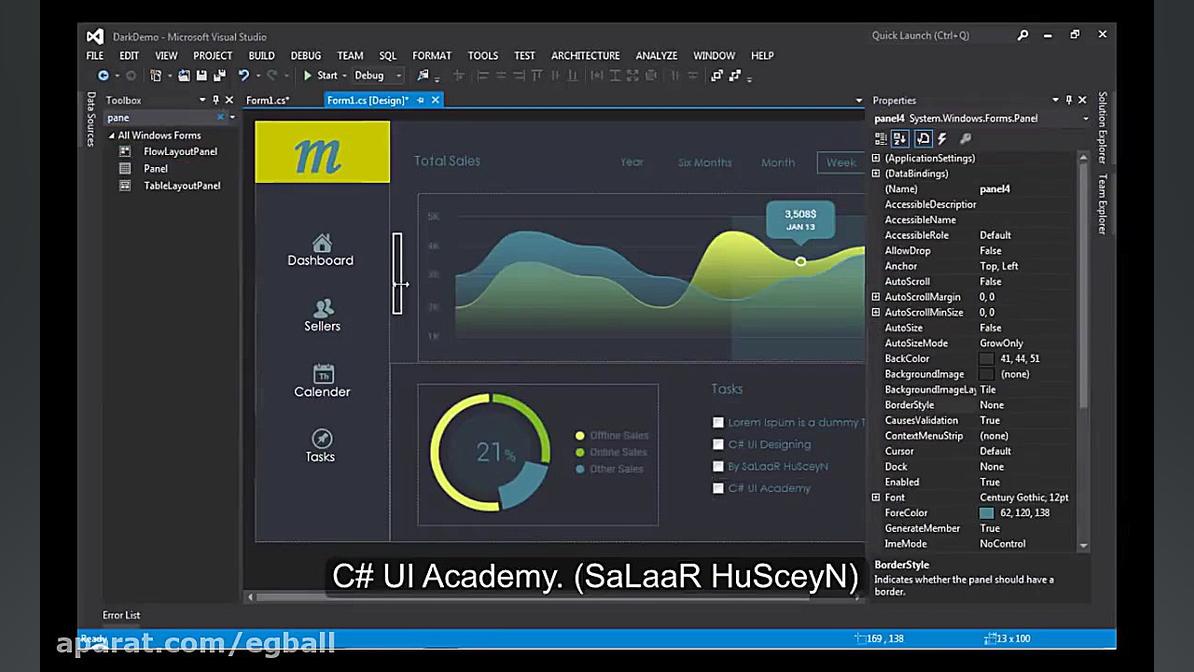1194x672 pixels.
Task: Expand the AutoScrollMinSize property
Action: tap(876, 312)
